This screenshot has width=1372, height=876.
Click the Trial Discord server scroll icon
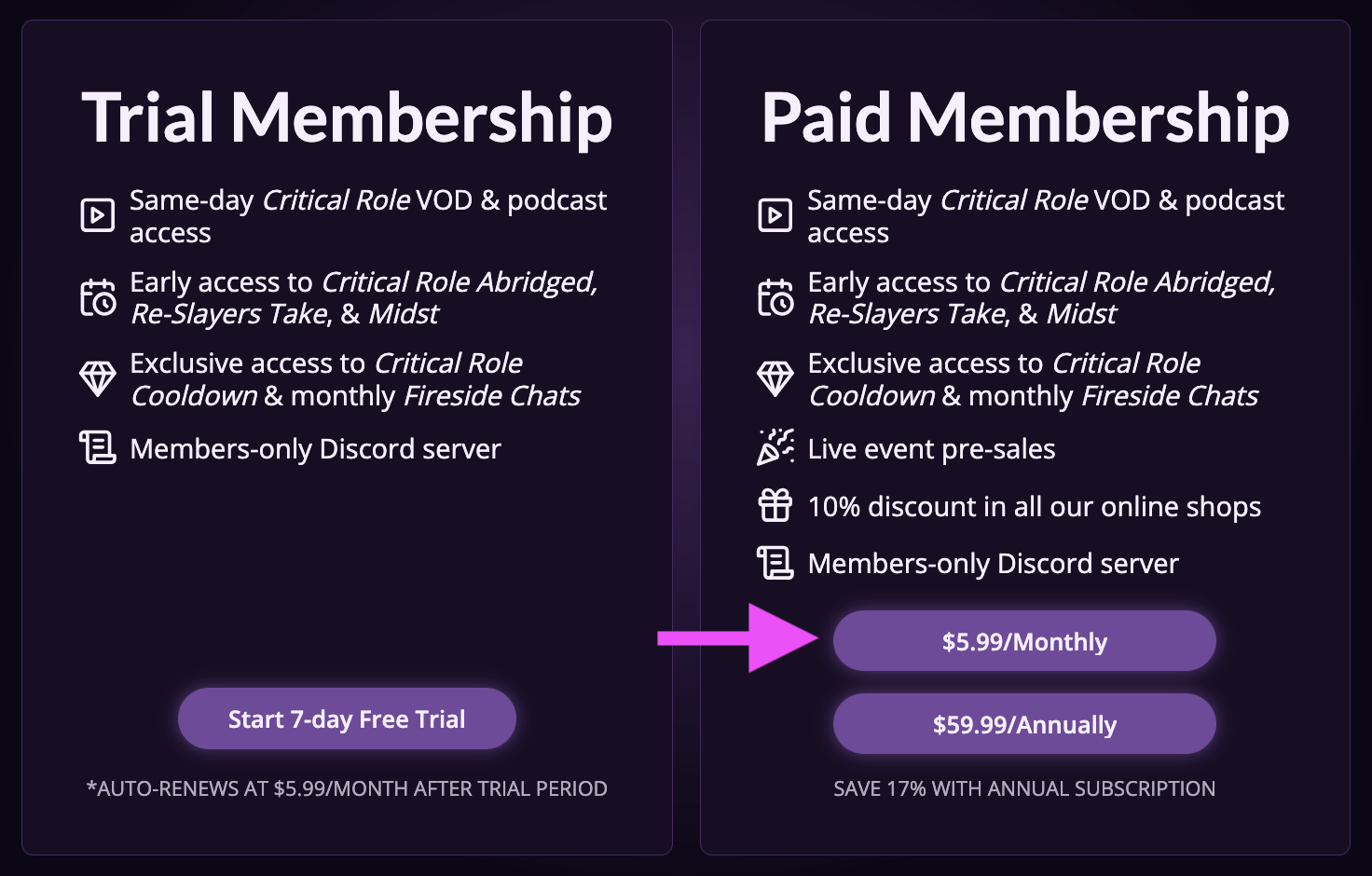(x=97, y=448)
